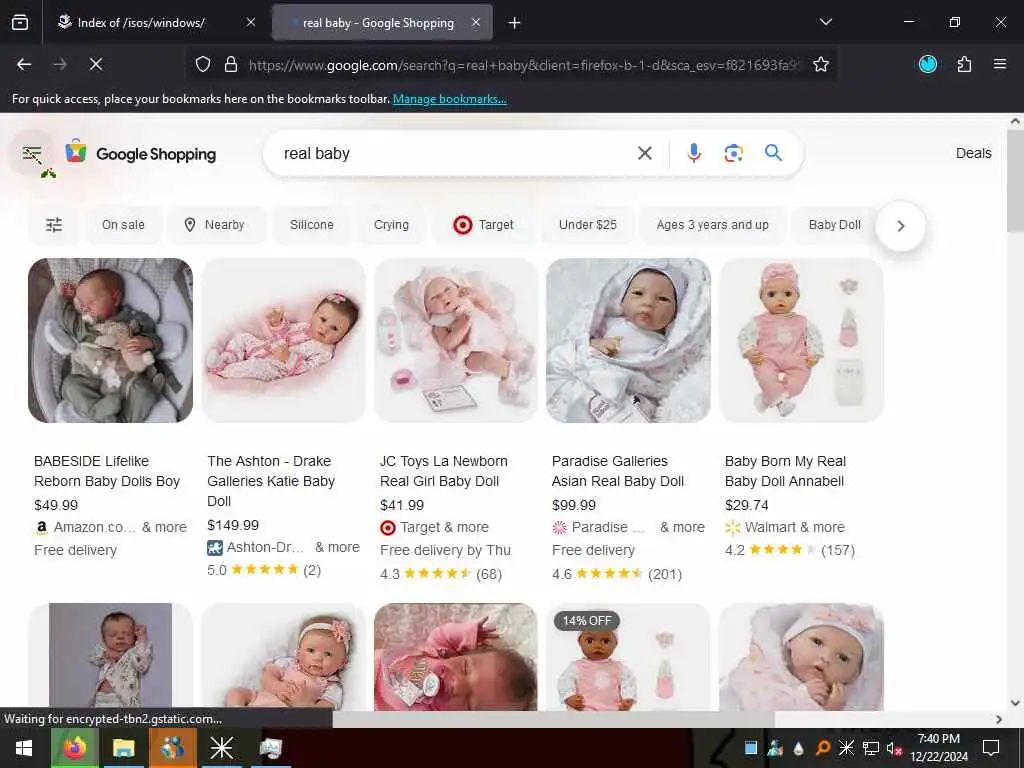Open Firefox application hamburger menu
This screenshot has width=1024, height=768.
click(x=999, y=64)
